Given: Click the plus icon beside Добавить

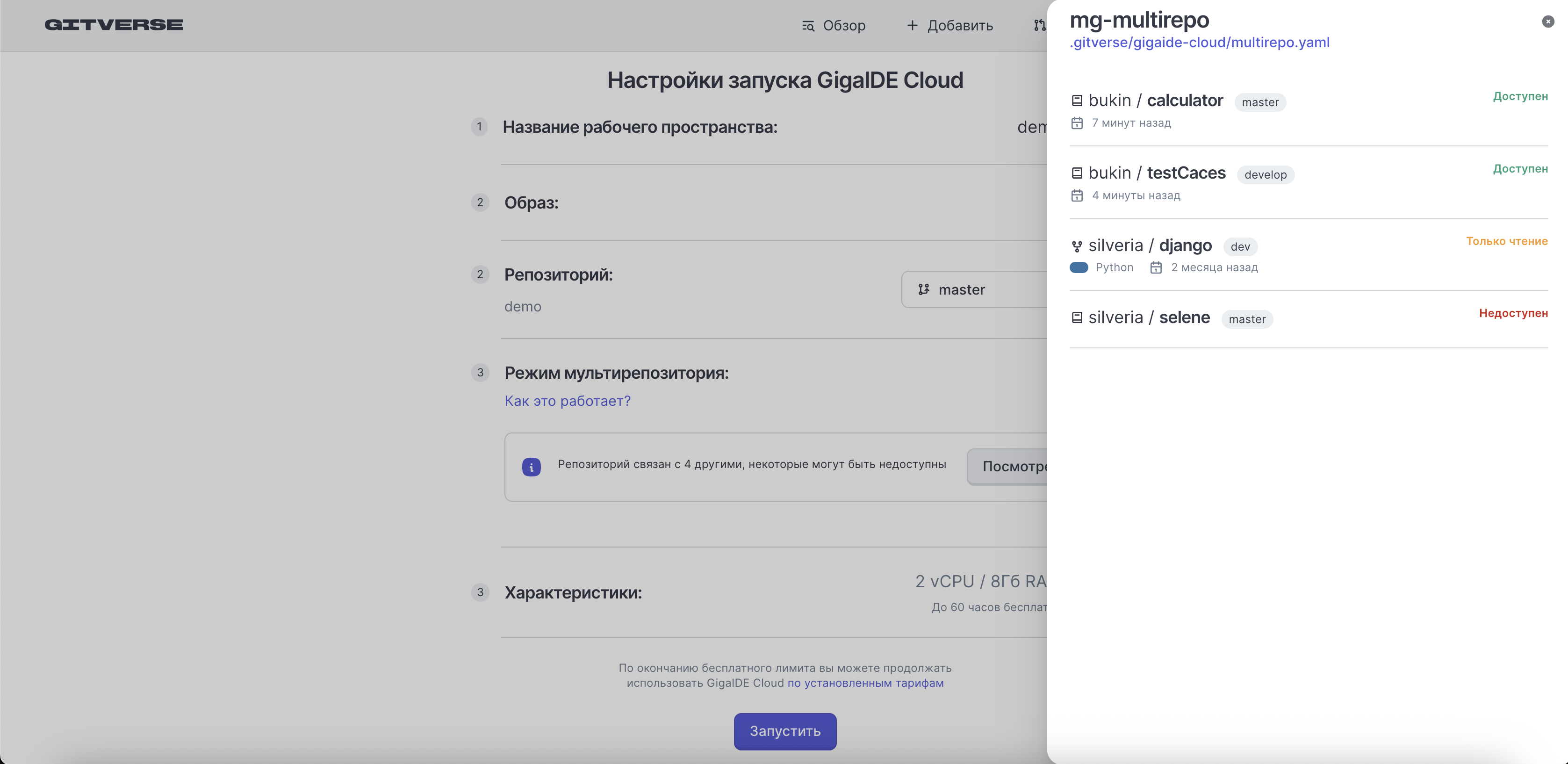Looking at the screenshot, I should click(912, 26).
